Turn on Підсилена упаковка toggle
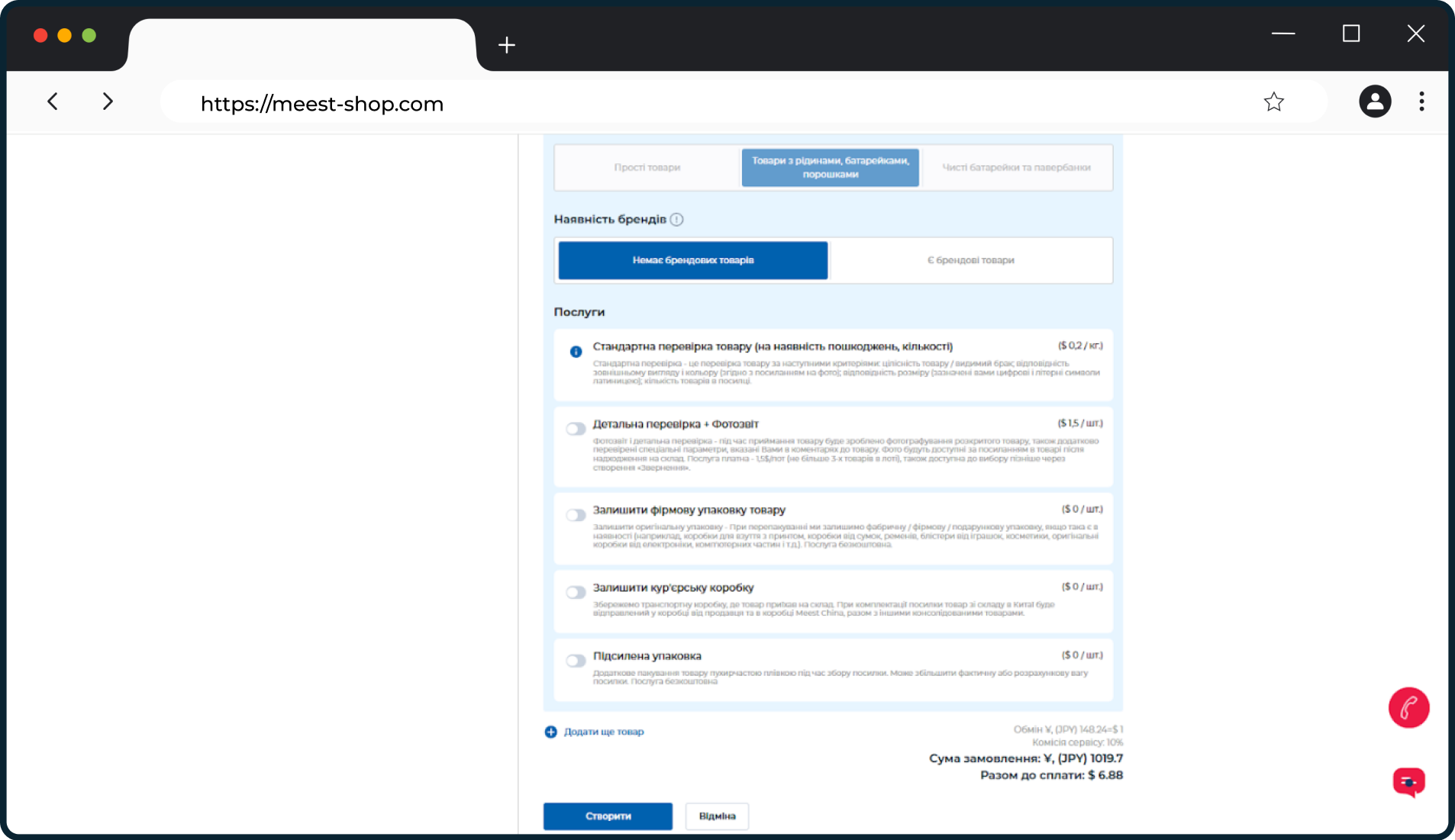This screenshot has width=1455, height=840. click(x=576, y=661)
